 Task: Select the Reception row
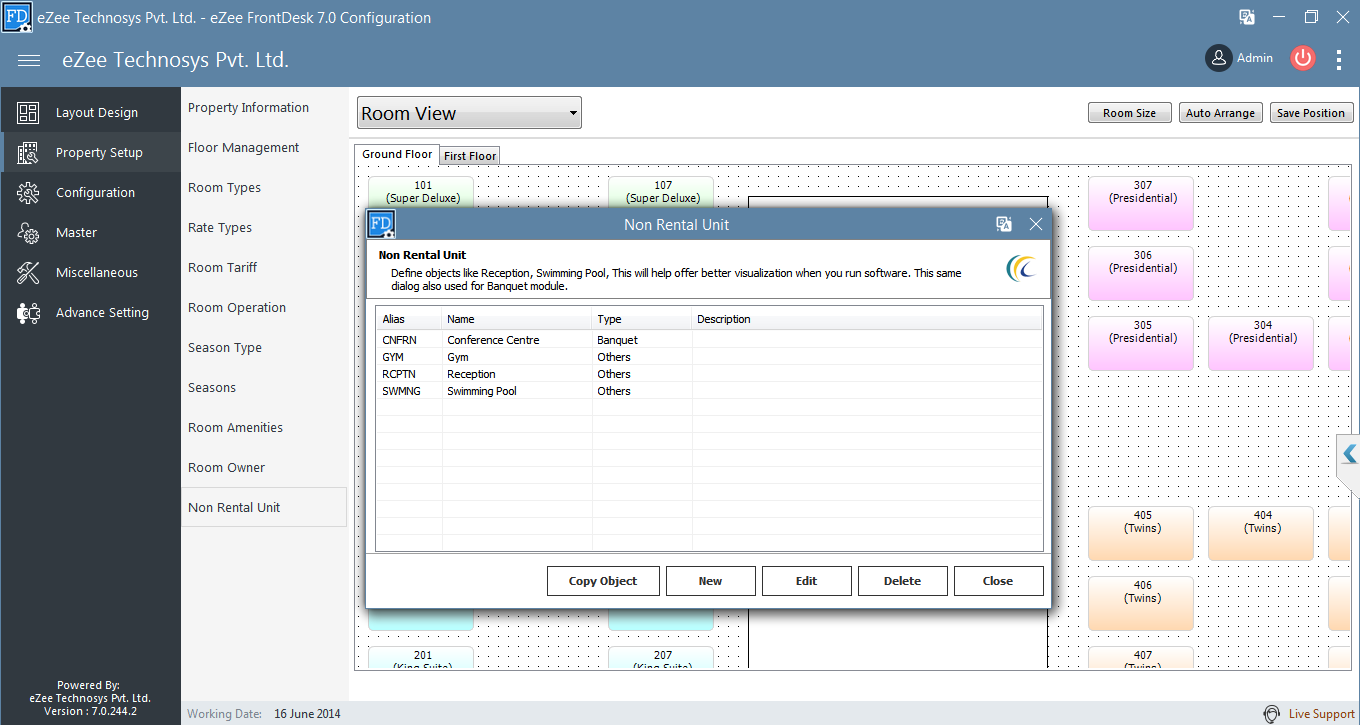point(709,374)
